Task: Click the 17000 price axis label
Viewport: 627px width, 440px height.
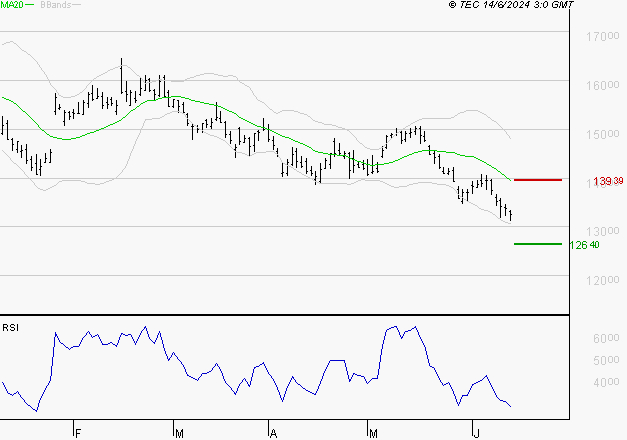Action: [603, 36]
